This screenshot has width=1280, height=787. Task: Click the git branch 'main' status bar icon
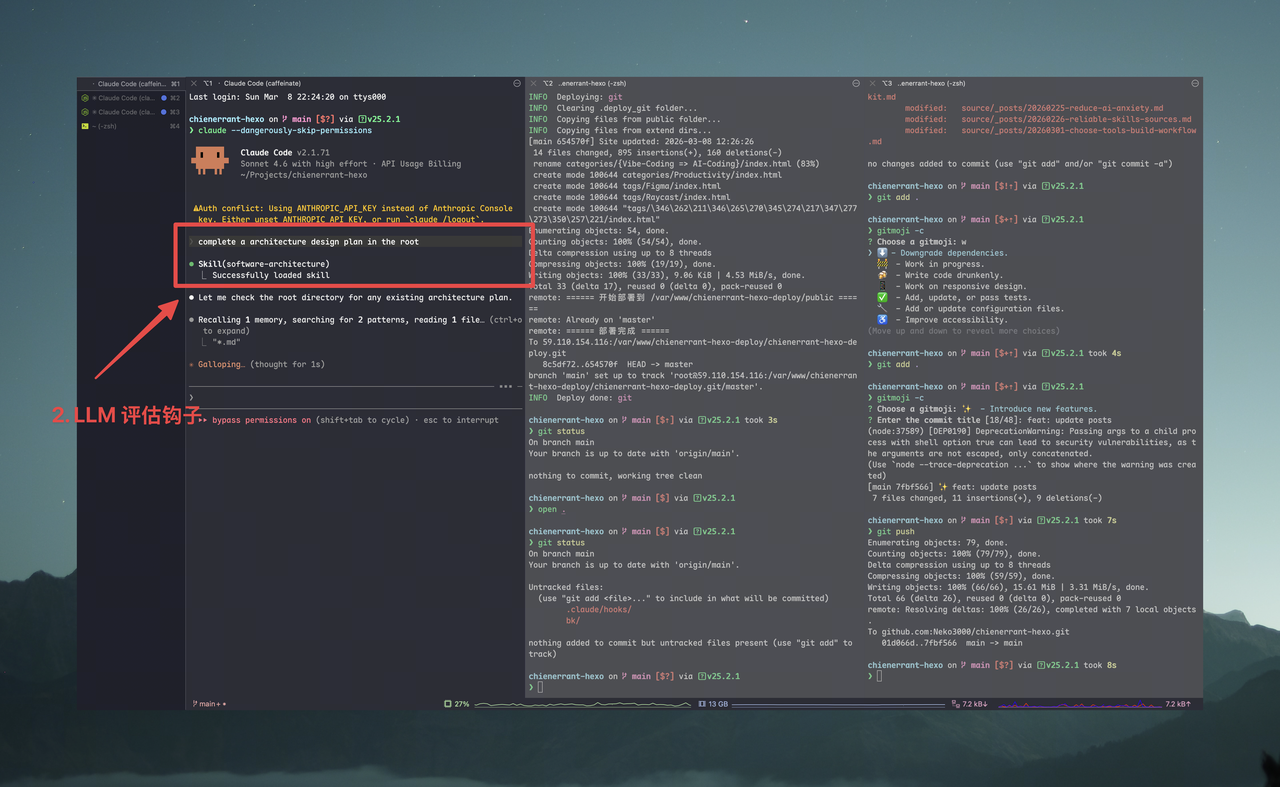click(x=209, y=704)
